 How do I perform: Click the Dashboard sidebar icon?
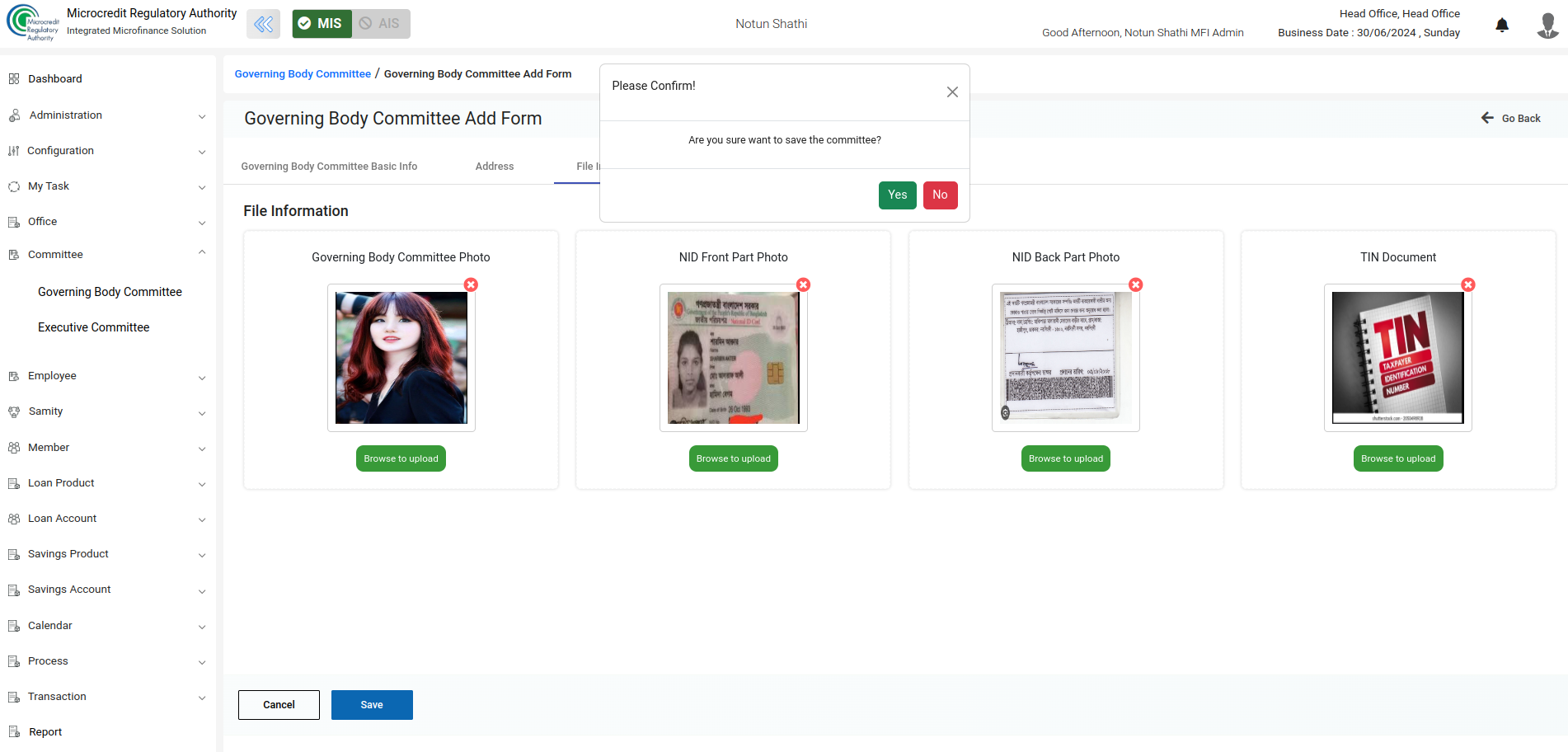(14, 79)
